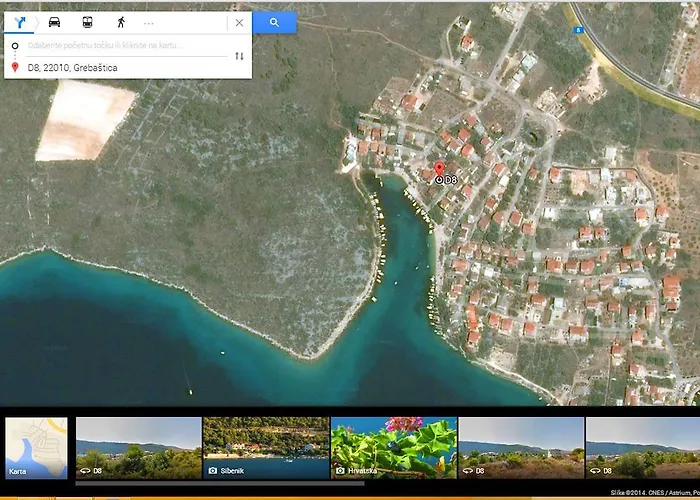Open first D8 street view thumbnail

(138, 447)
